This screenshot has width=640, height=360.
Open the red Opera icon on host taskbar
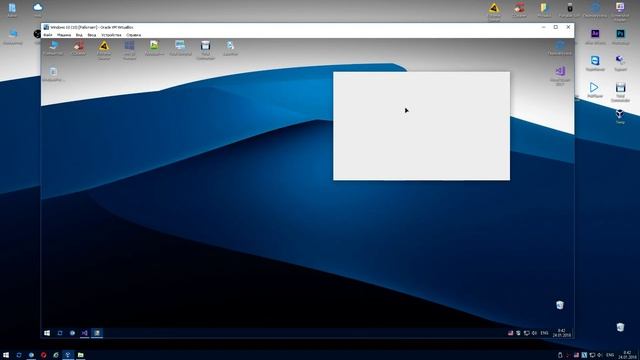point(43,355)
